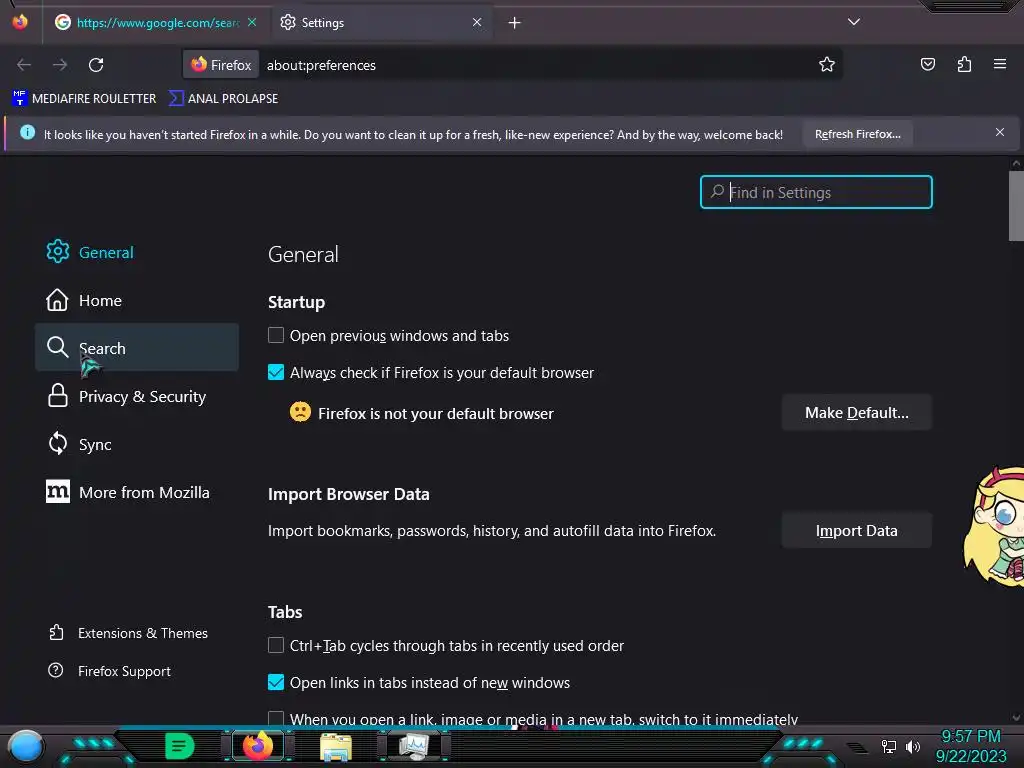Image resolution: width=1024 pixels, height=768 pixels.
Task: Uncheck Open links in tabs instead of new windows
Action: [276, 682]
